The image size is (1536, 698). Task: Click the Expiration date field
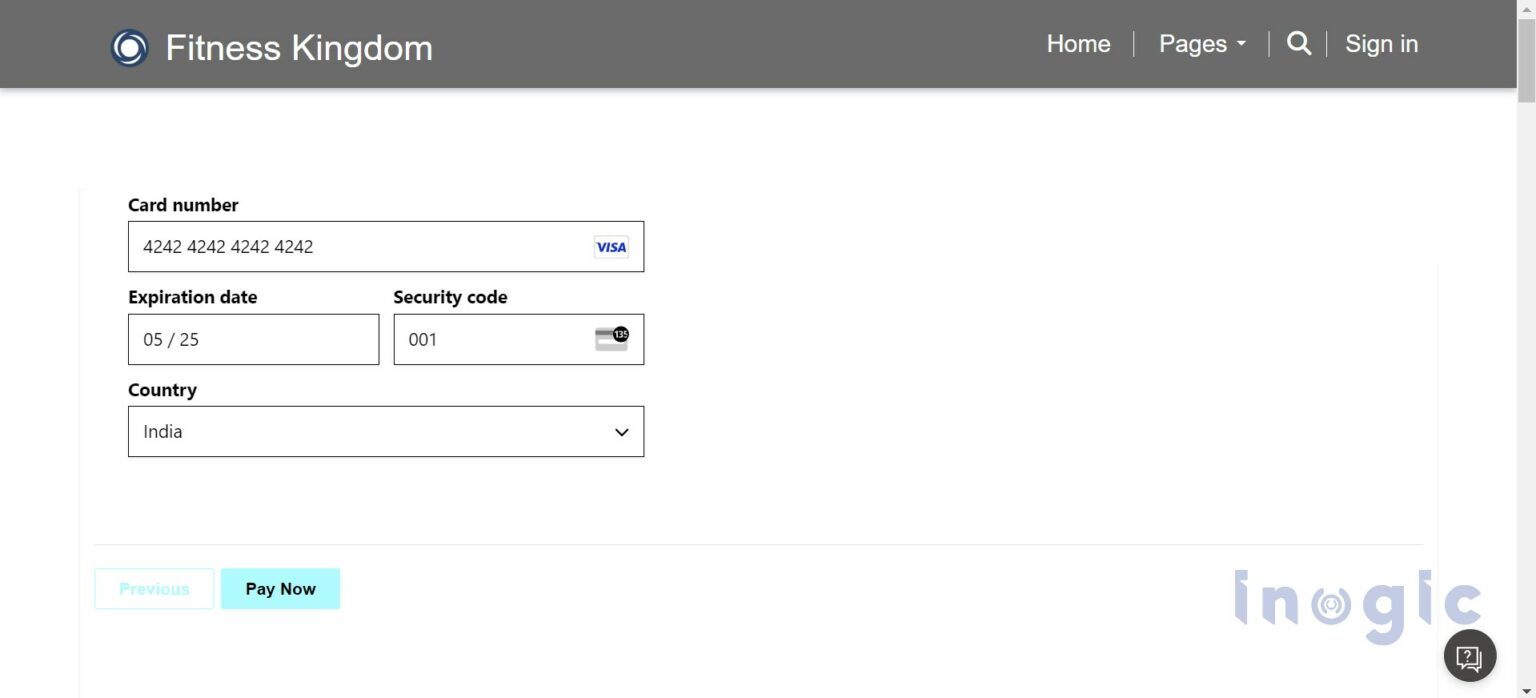click(x=253, y=339)
